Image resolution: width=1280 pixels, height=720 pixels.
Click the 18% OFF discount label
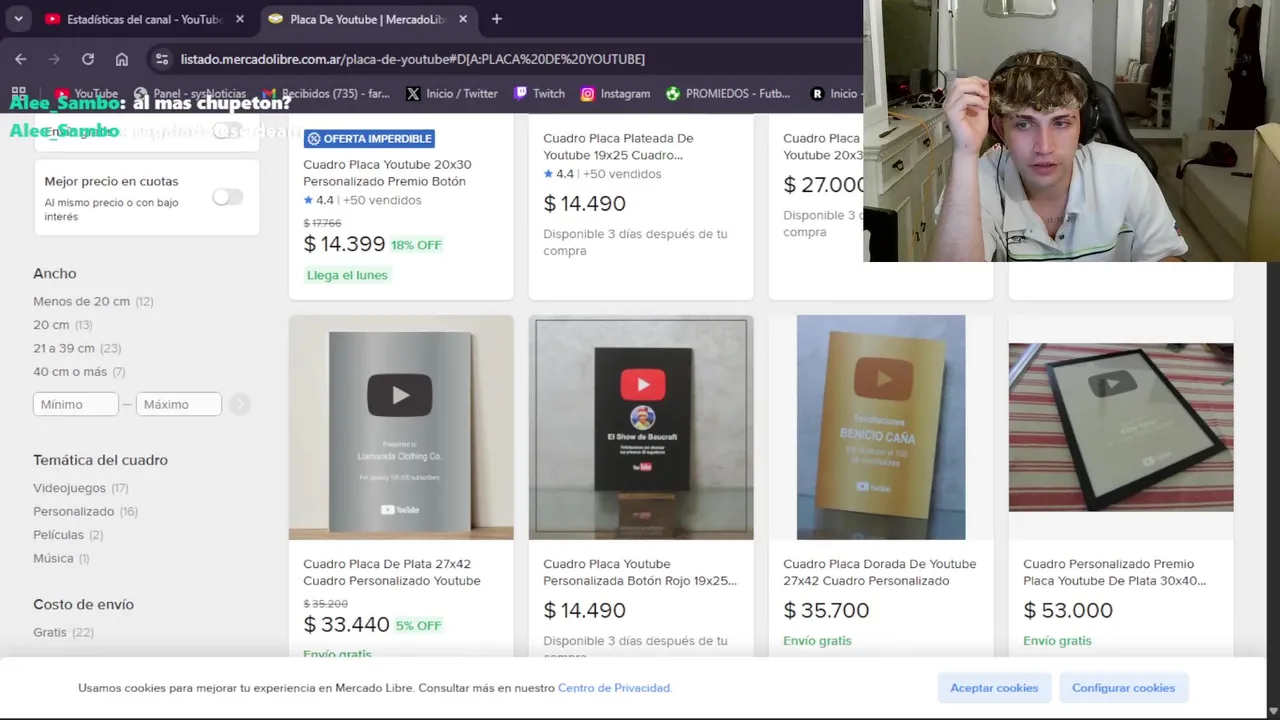416,245
